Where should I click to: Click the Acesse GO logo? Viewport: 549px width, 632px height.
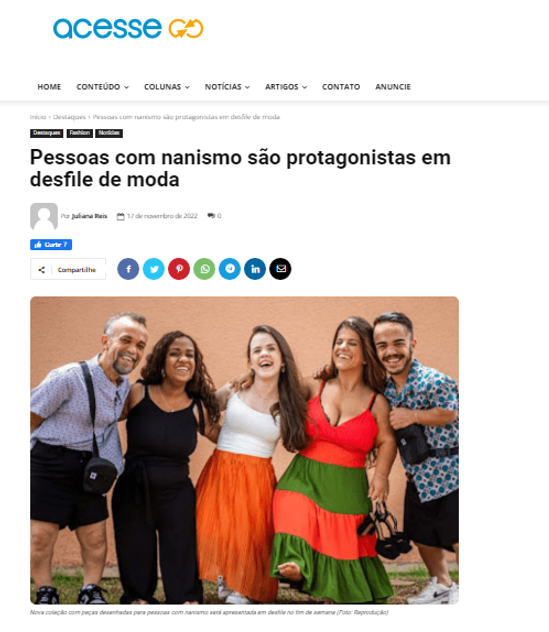point(128,28)
